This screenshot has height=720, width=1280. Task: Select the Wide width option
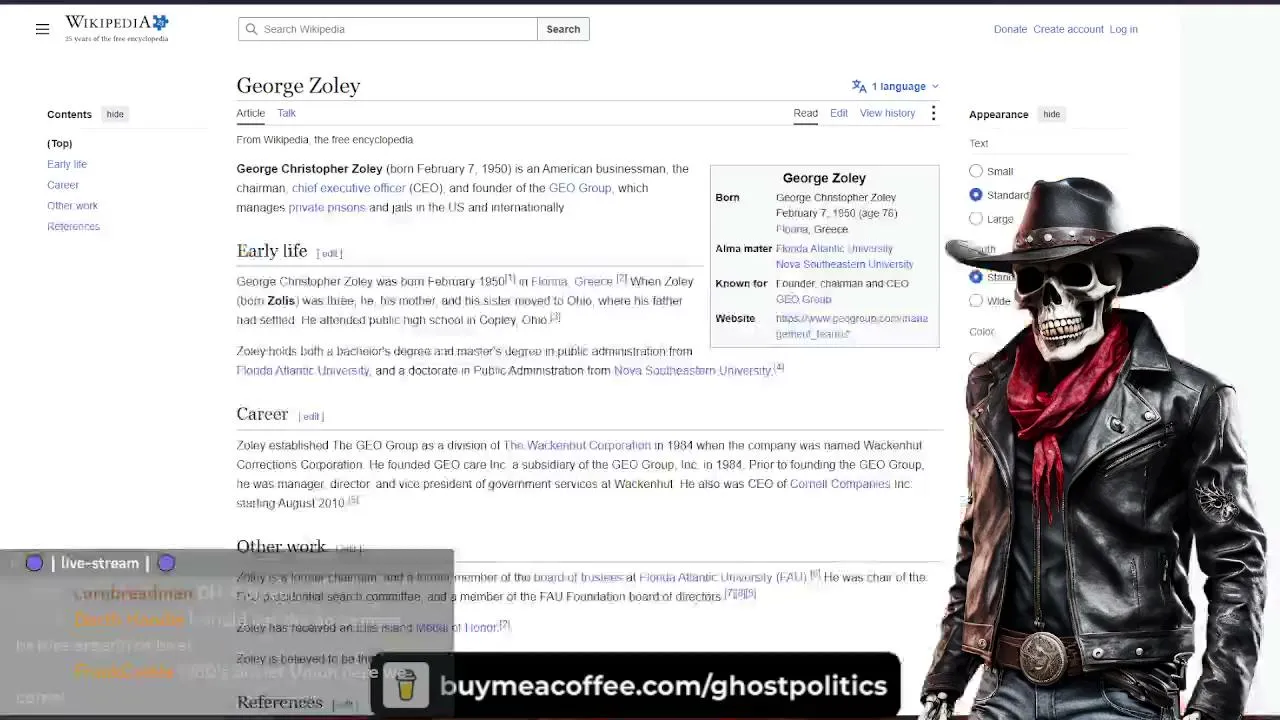[976, 301]
